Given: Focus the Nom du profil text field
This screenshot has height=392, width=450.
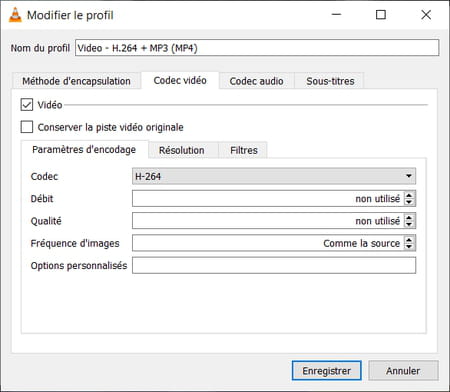Looking at the screenshot, I should point(257,48).
